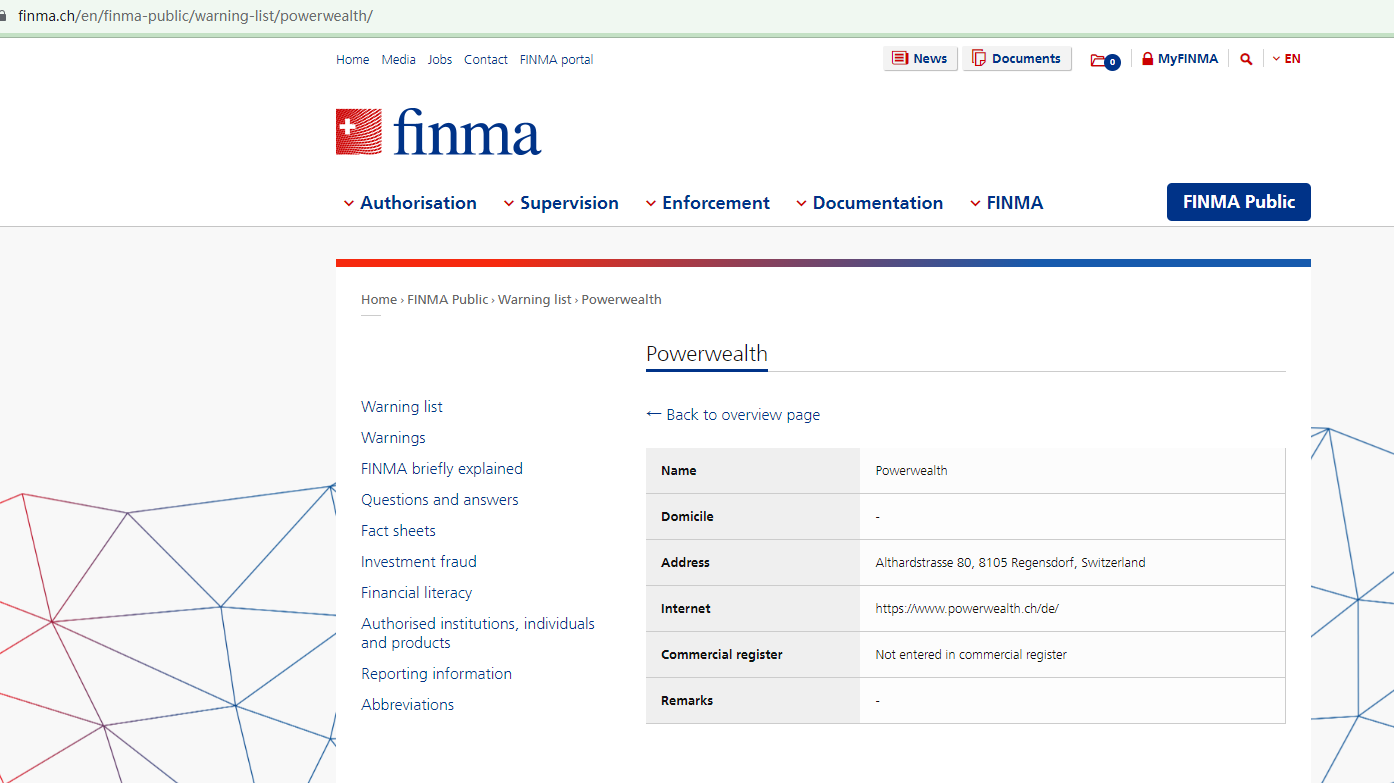Go to Questions and answers page

(x=439, y=500)
